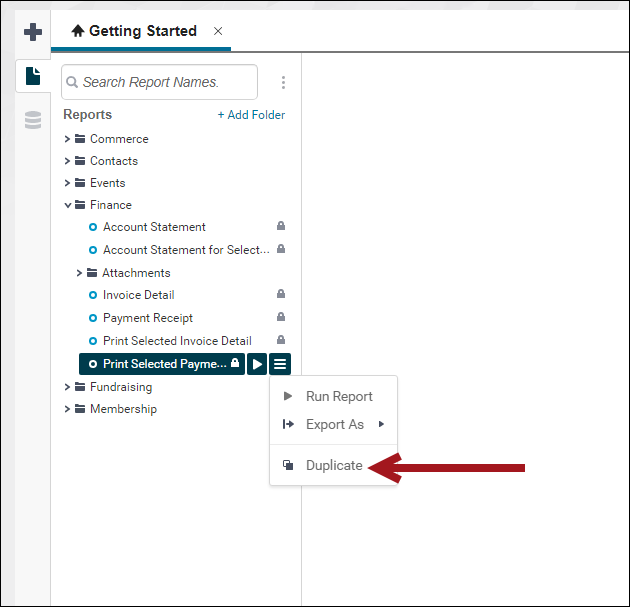The height and width of the screenshot is (607, 630).
Task: Click lock icon on Payment Receipt row
Action: [281, 317]
